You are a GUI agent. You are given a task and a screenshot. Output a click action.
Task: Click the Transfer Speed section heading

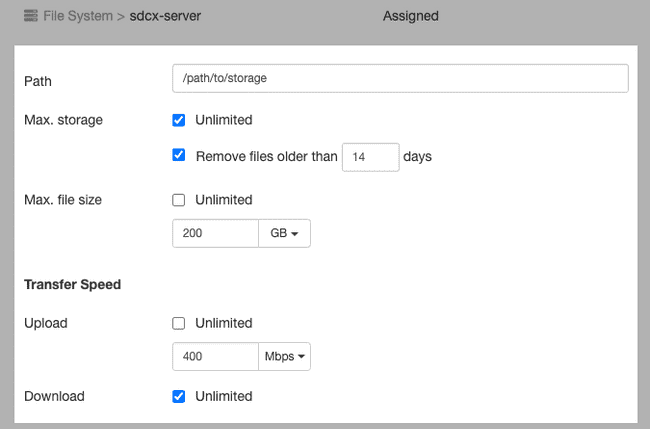click(72, 284)
